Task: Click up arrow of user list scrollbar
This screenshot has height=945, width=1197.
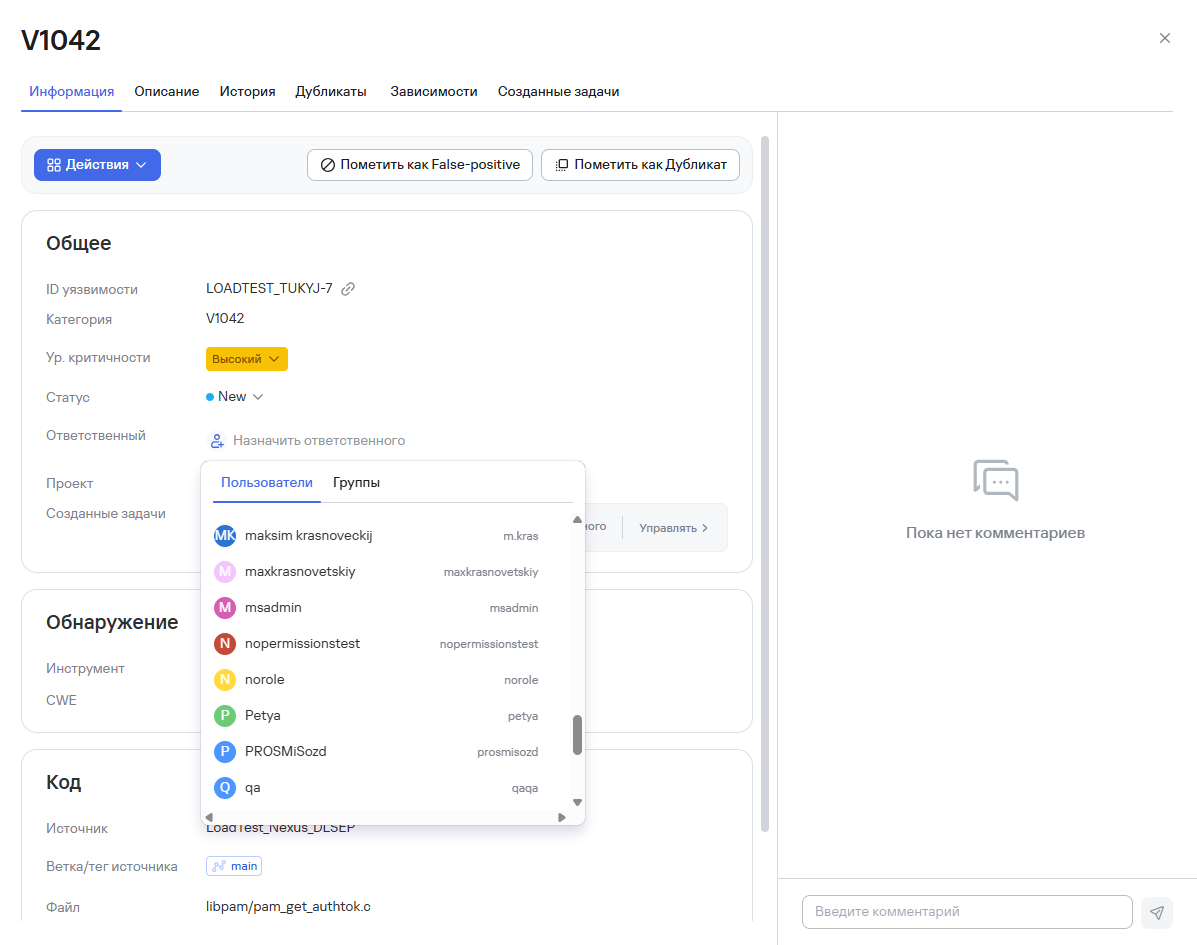Action: [x=577, y=520]
